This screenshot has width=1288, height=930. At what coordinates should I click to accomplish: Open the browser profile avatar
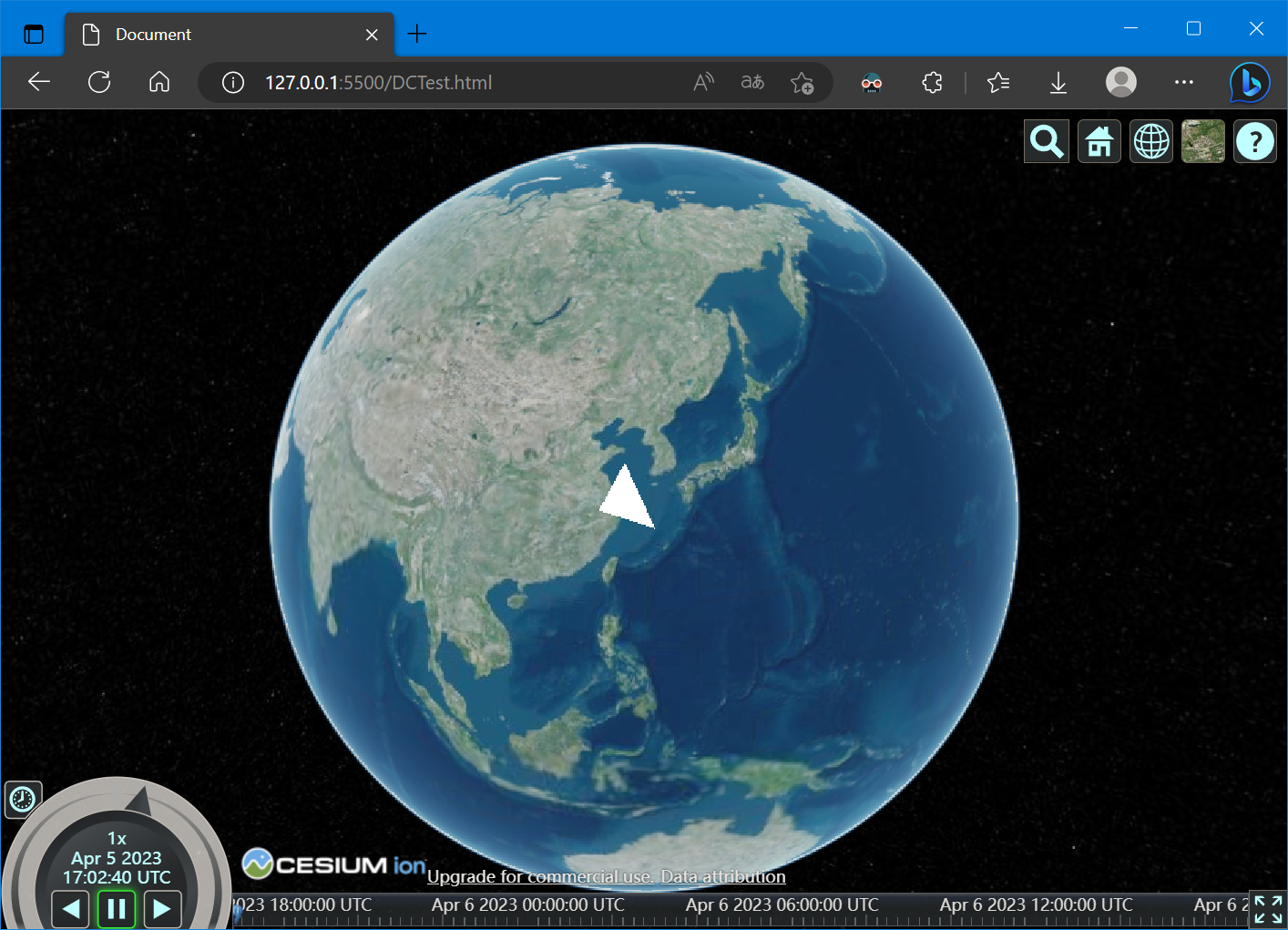[1121, 83]
